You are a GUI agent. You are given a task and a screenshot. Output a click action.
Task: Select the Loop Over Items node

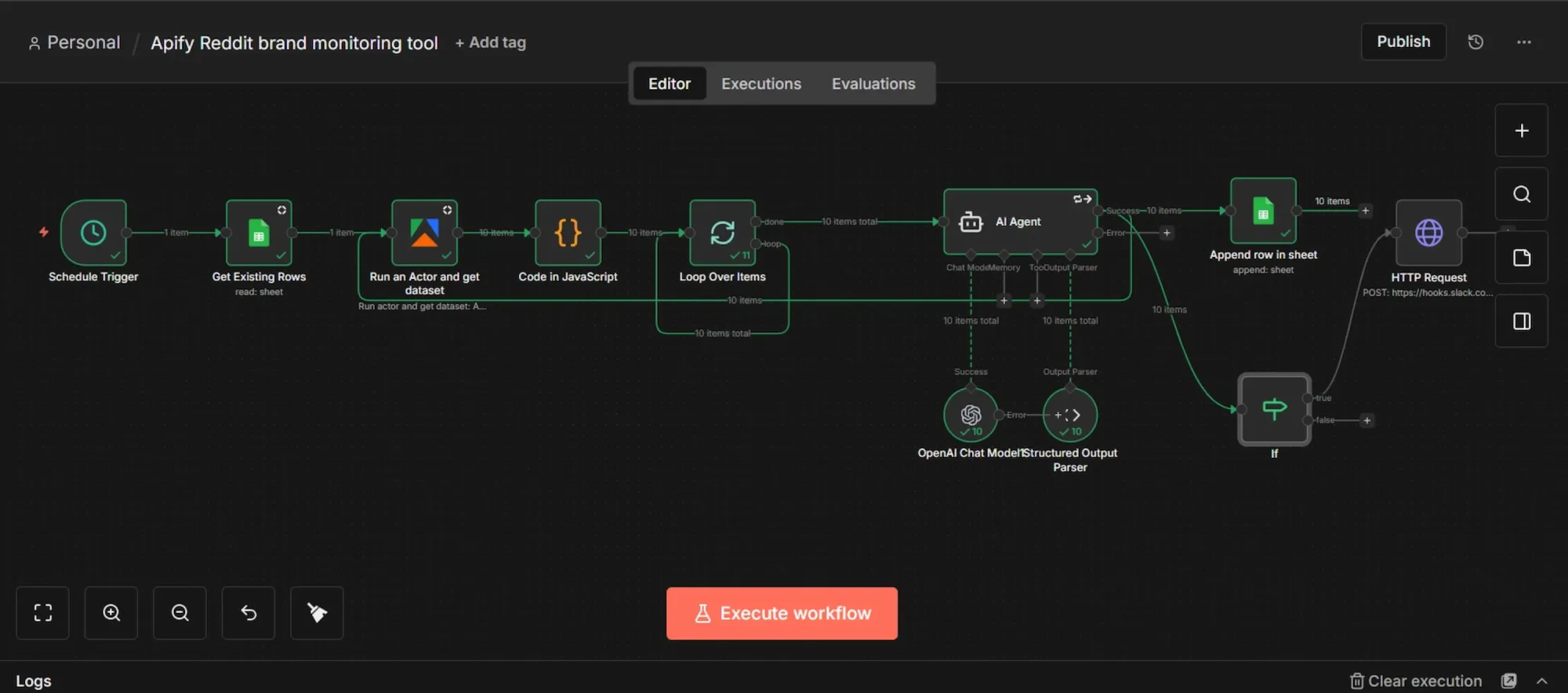pyautogui.click(x=722, y=232)
